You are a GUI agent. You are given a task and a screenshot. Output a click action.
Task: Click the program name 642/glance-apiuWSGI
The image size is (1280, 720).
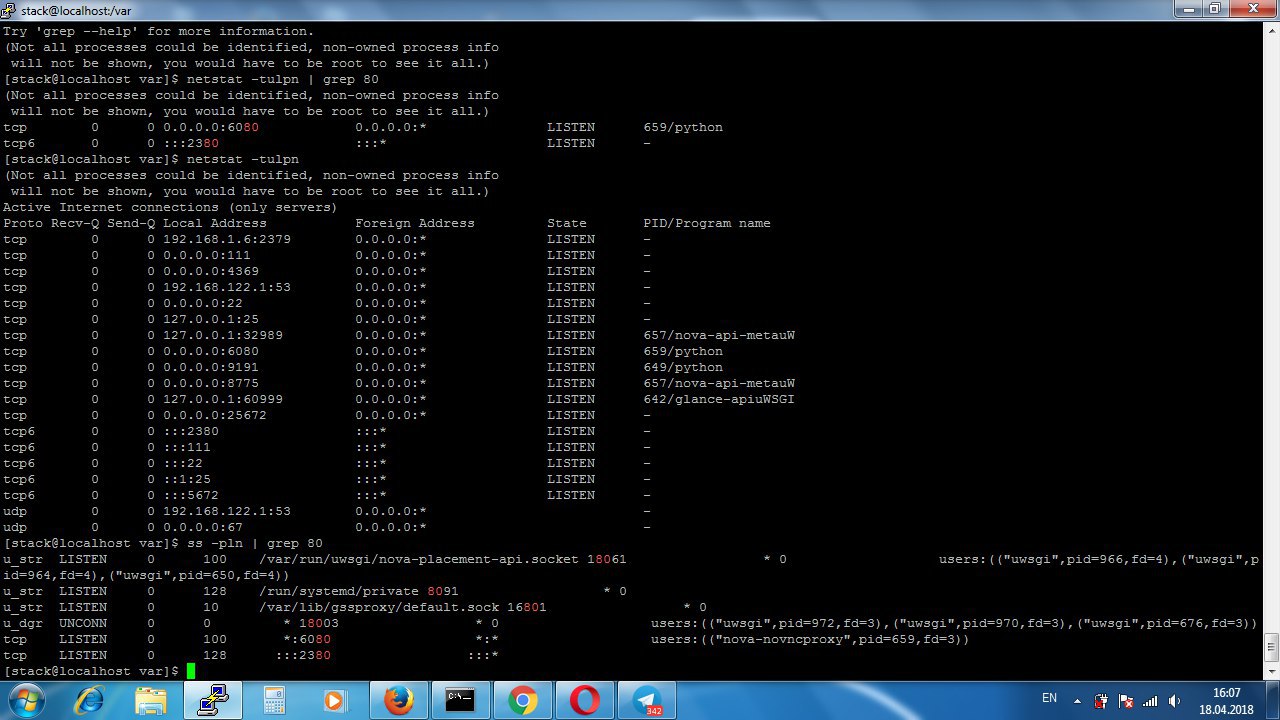[x=719, y=400]
